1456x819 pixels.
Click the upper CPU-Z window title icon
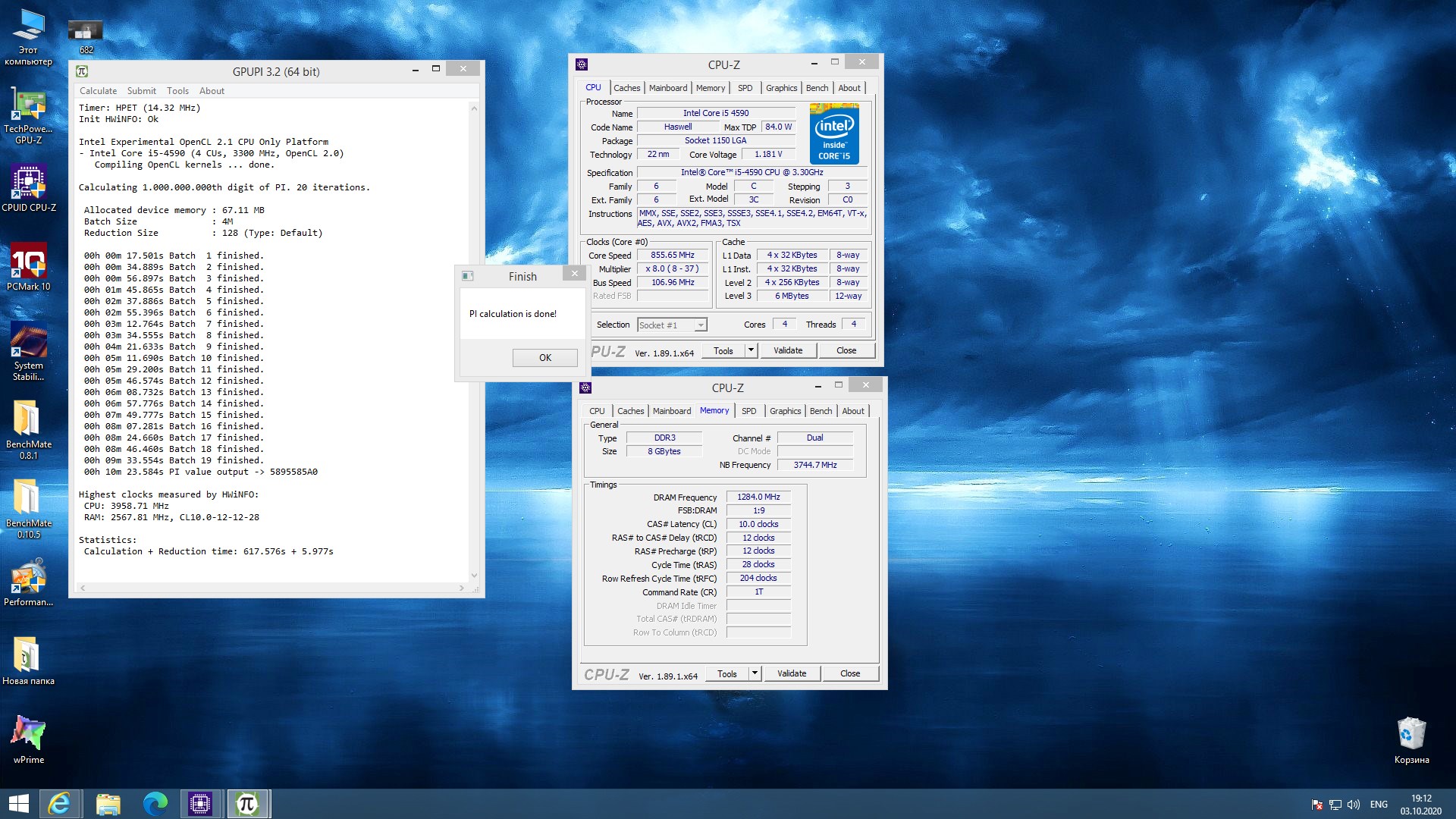(582, 64)
